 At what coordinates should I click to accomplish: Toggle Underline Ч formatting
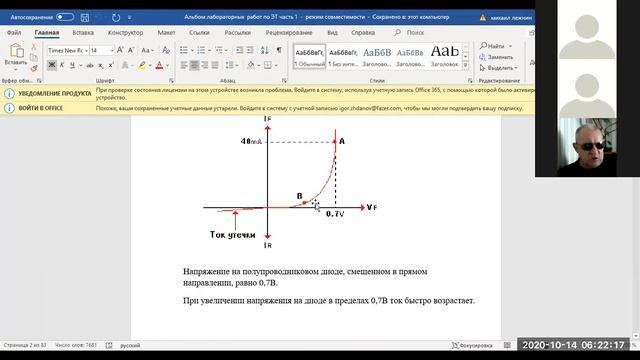click(72, 65)
